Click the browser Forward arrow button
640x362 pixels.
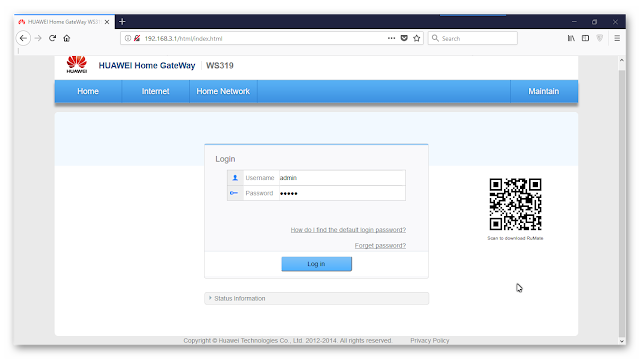(x=38, y=38)
